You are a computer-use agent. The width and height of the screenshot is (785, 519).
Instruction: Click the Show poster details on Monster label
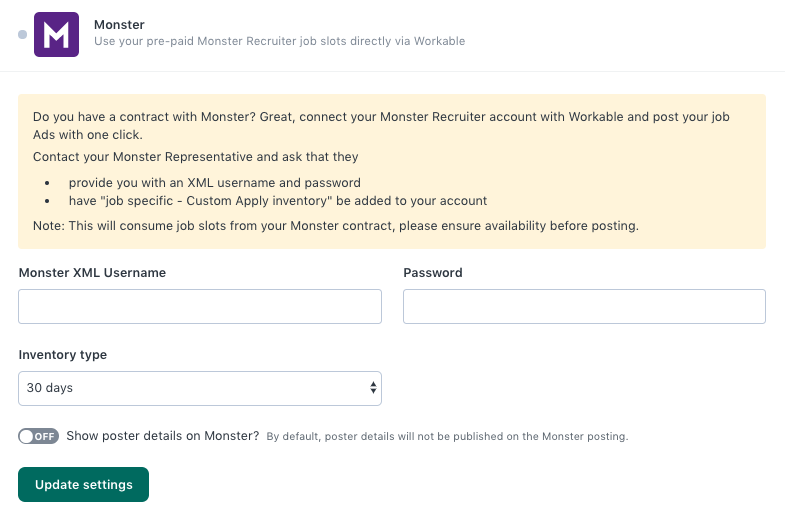coord(163,436)
